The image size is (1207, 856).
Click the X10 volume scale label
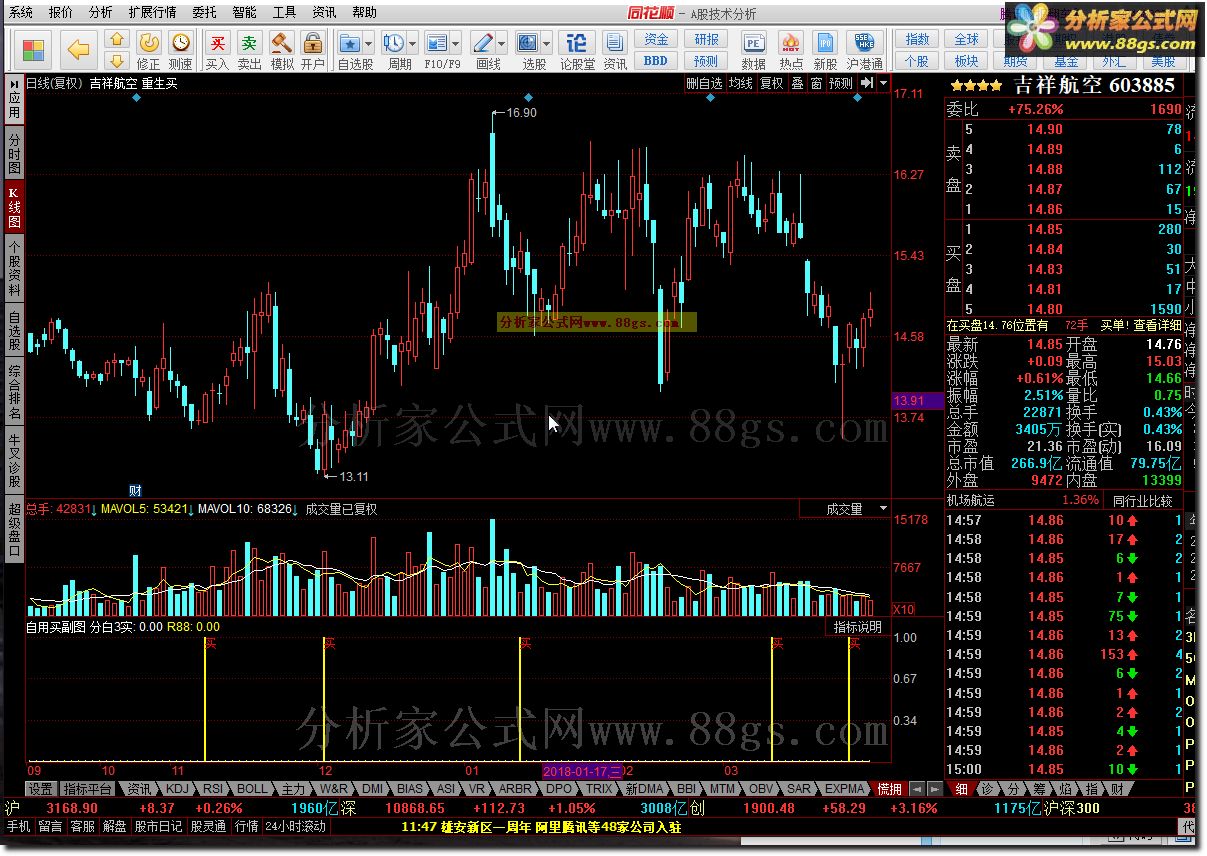(903, 609)
